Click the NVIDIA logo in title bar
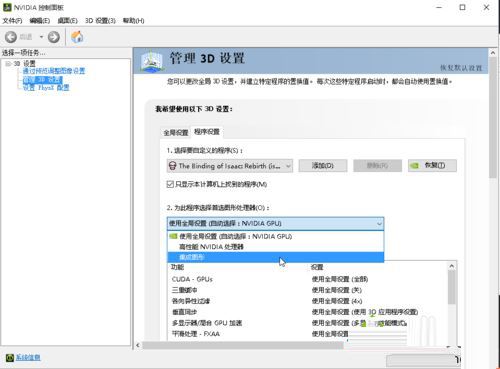500x369 pixels. click(7, 7)
